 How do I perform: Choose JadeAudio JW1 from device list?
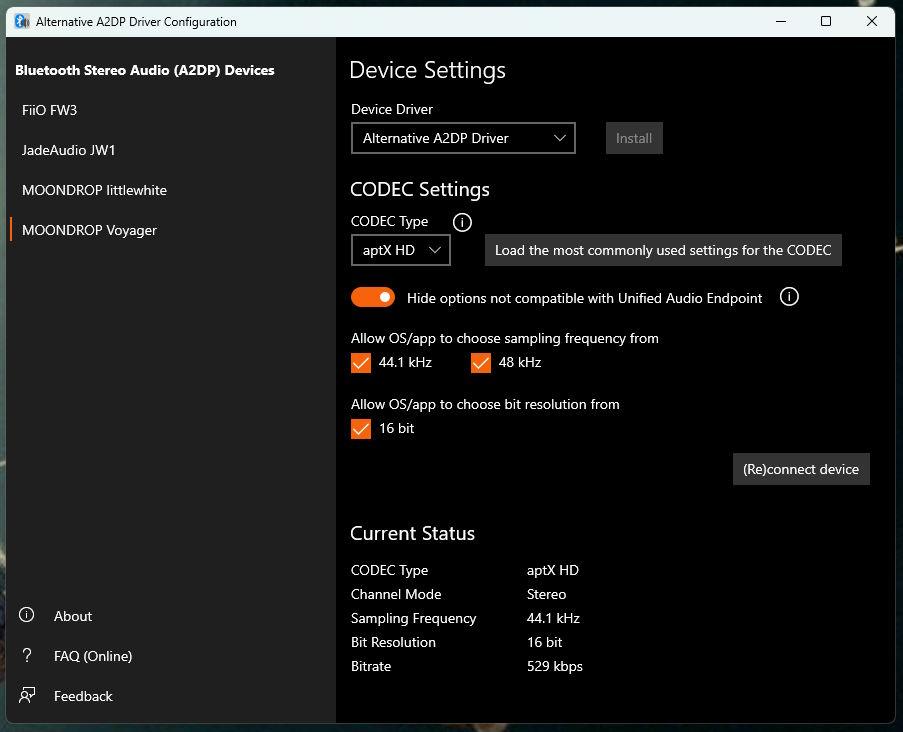click(69, 150)
